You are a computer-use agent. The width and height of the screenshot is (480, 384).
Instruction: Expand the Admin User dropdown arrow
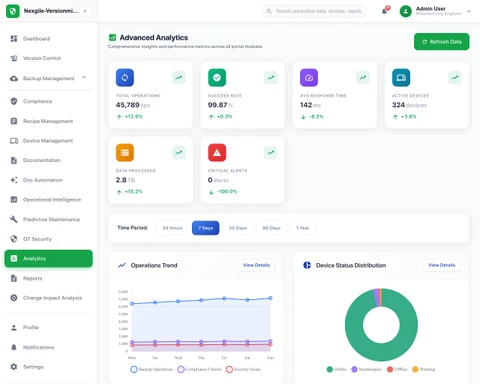[x=469, y=11]
